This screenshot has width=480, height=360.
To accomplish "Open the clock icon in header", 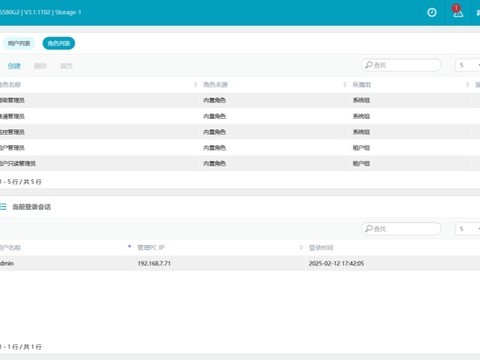I will pyautogui.click(x=432, y=13).
